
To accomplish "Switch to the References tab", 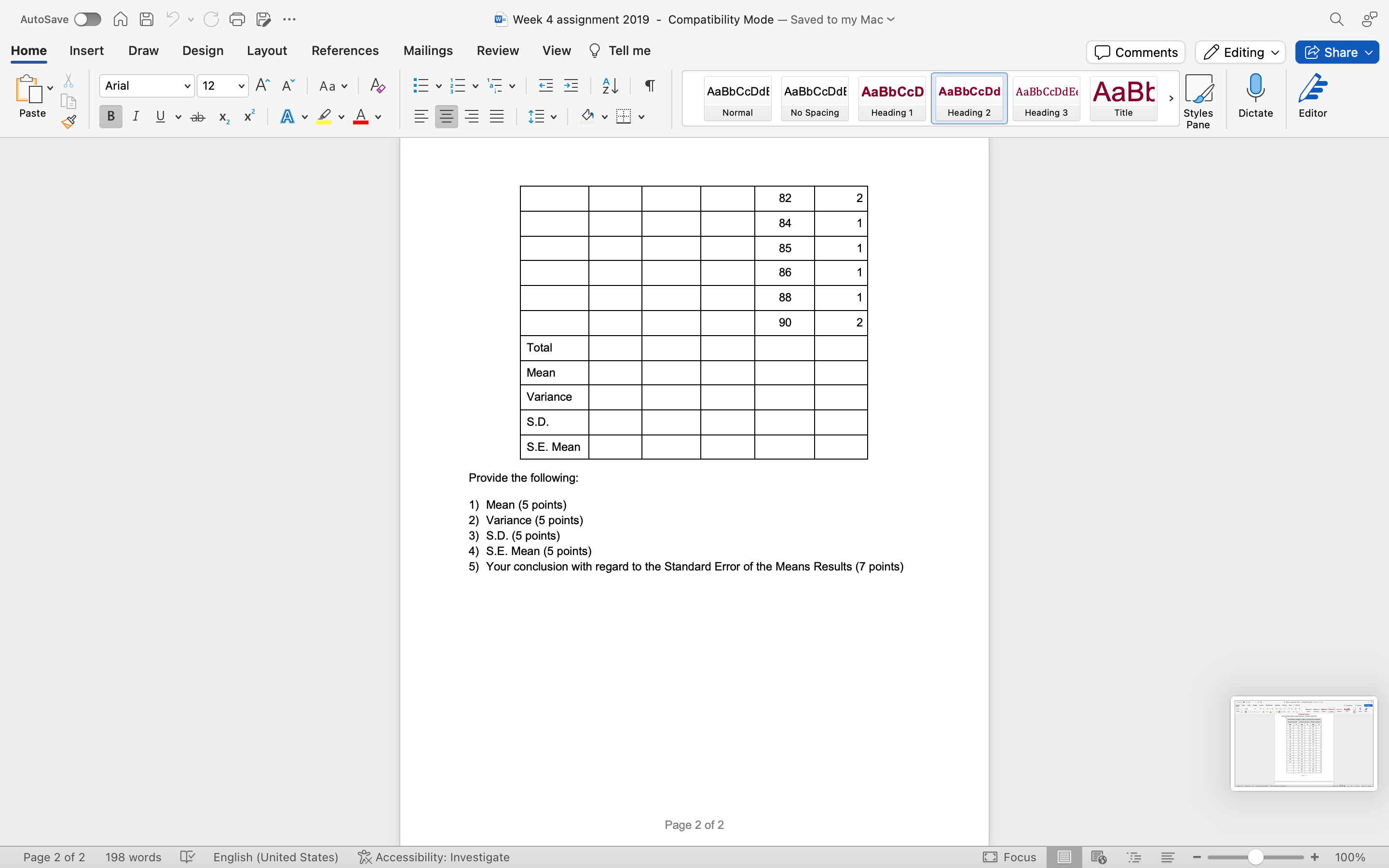I will pyautogui.click(x=344, y=51).
